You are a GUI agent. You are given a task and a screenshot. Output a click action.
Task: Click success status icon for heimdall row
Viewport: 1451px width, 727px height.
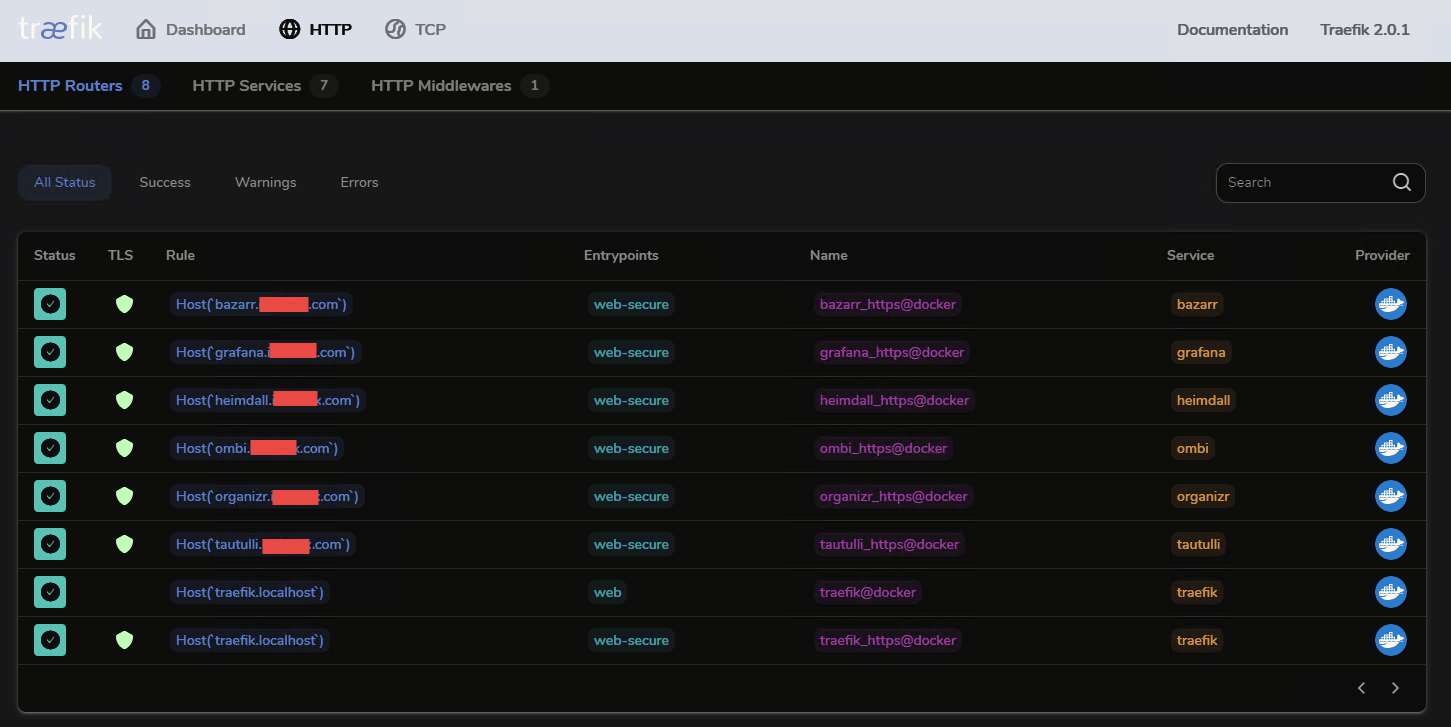tap(50, 400)
